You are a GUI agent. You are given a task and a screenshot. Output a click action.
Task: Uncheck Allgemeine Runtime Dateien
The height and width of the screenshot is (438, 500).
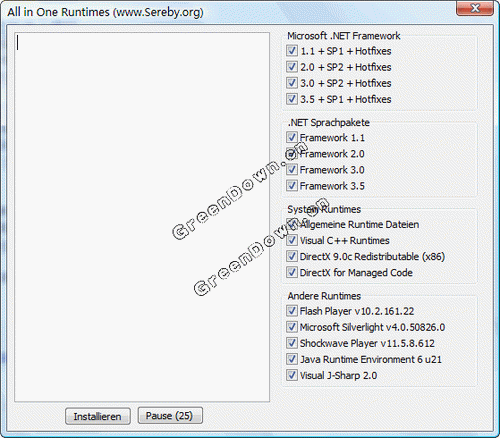(292, 224)
